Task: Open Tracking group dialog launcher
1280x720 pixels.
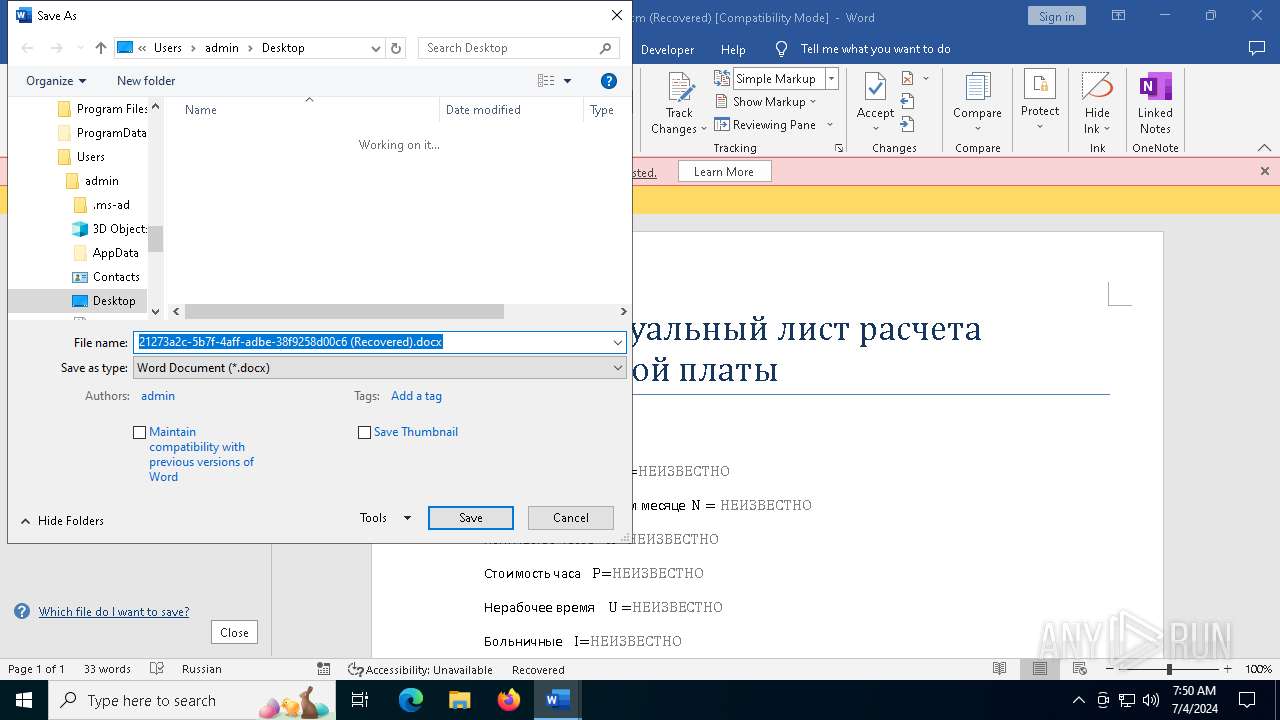Action: pyautogui.click(x=838, y=148)
